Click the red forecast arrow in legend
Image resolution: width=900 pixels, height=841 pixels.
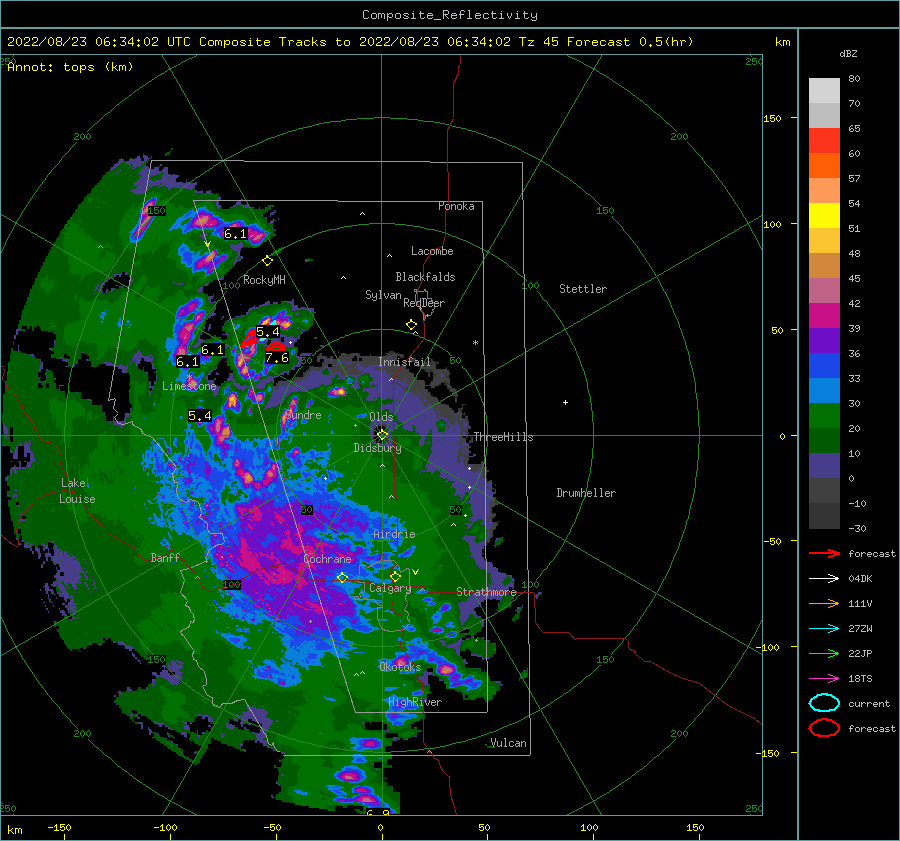[825, 553]
